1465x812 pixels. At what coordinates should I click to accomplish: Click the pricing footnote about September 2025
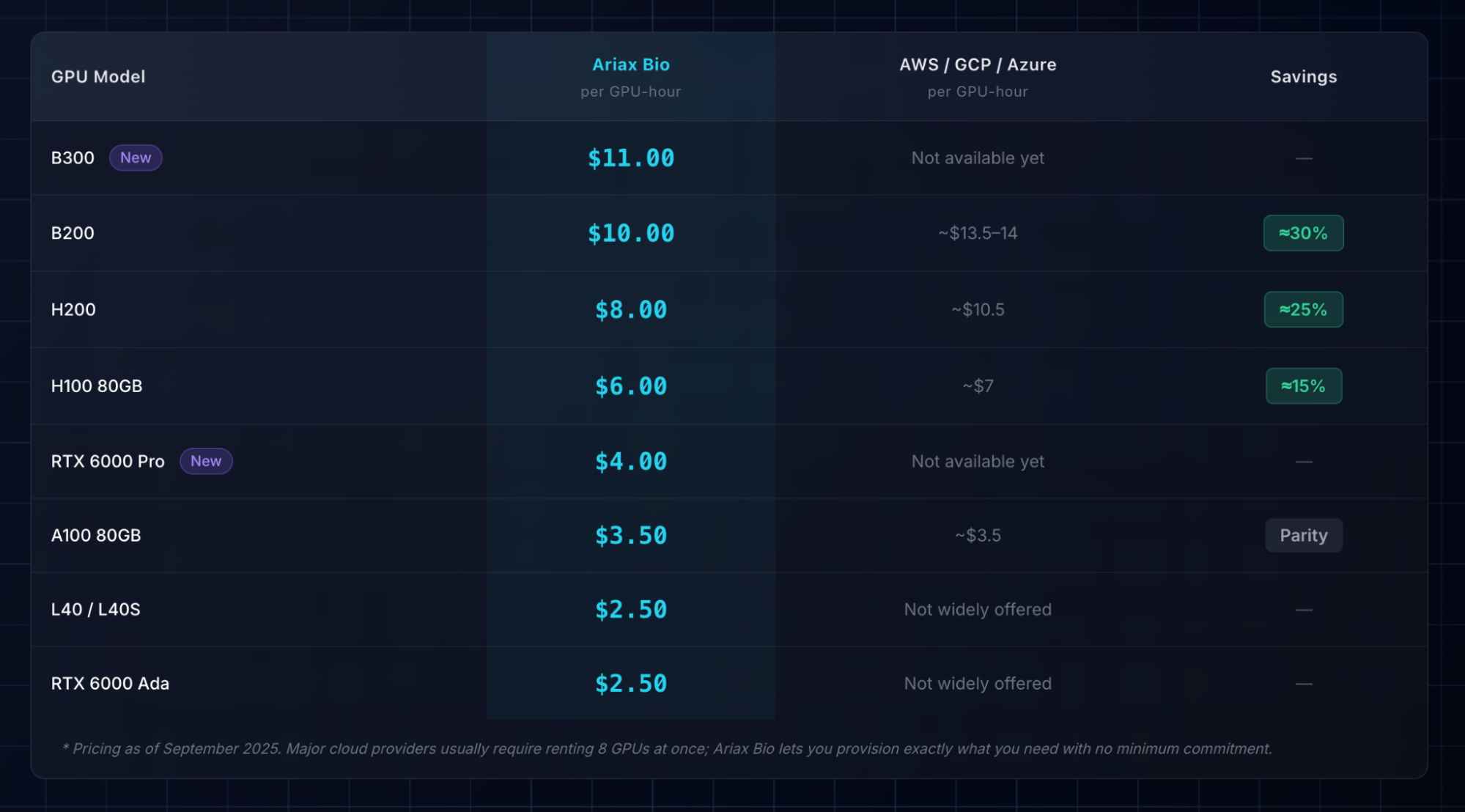pyautogui.click(x=667, y=748)
